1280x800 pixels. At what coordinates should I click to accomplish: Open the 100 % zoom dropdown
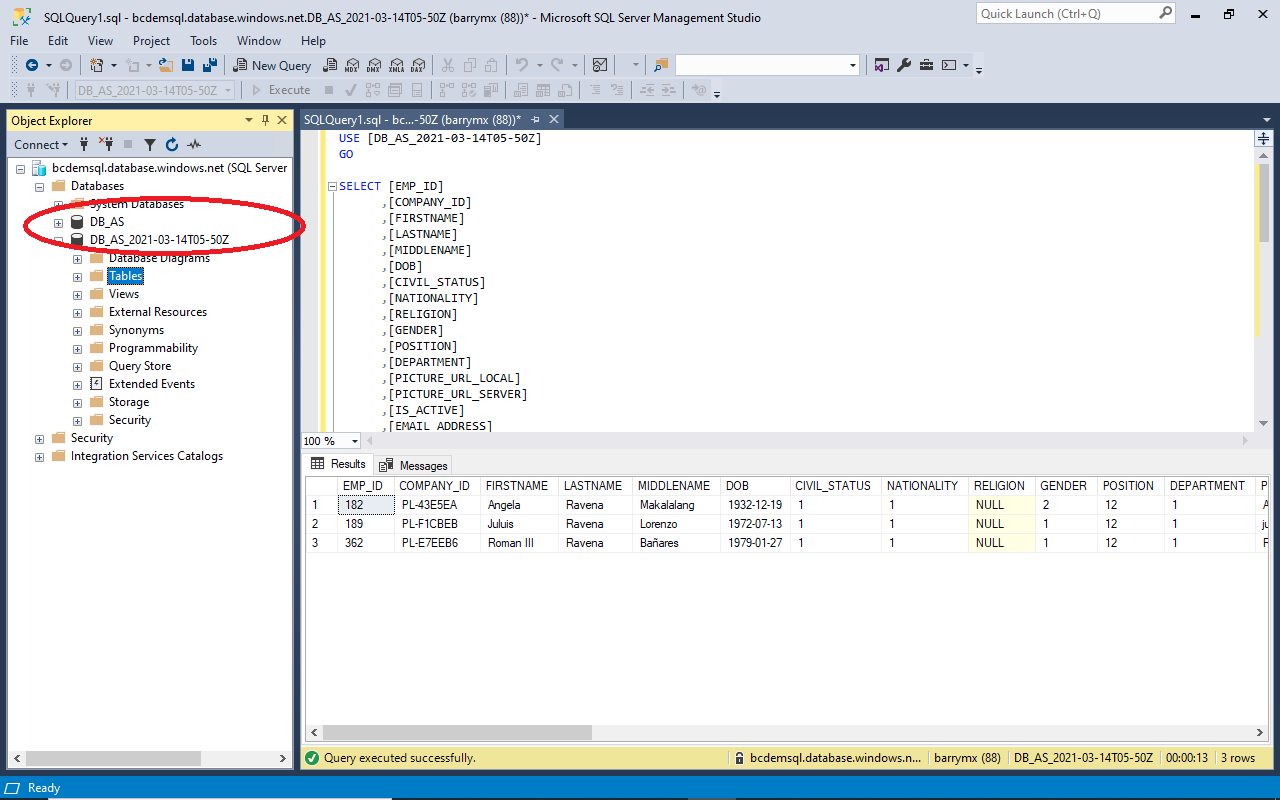tap(355, 441)
